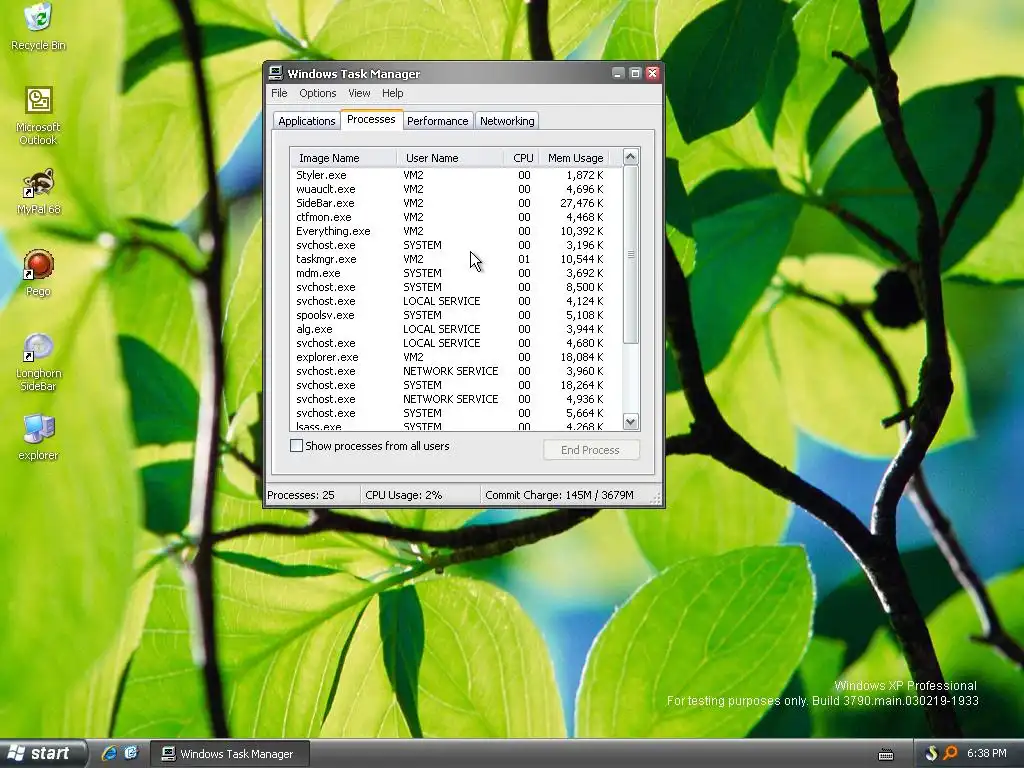
Task: Click the Task Manager title bar icon
Action: click(276, 73)
